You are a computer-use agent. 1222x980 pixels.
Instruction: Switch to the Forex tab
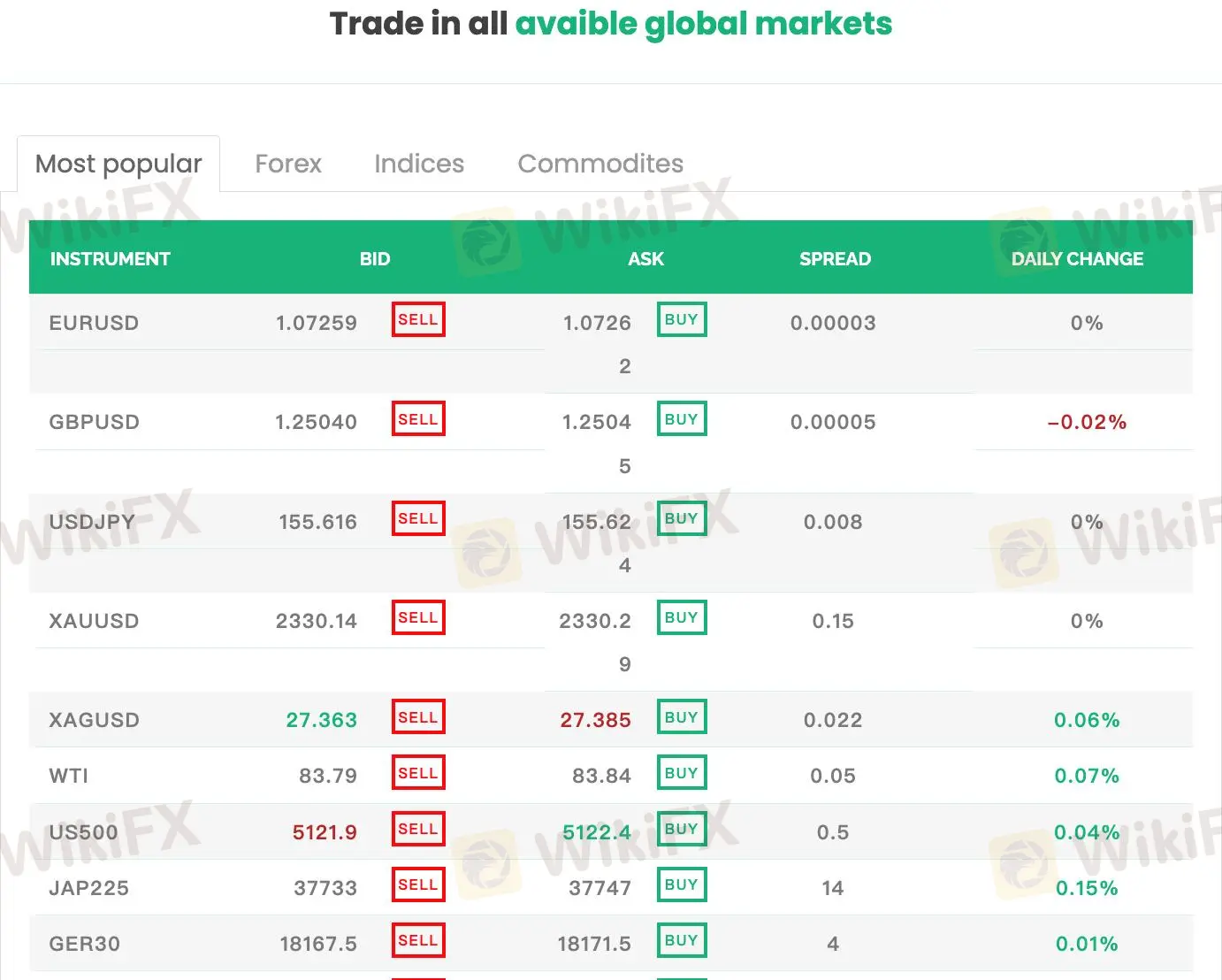287,164
